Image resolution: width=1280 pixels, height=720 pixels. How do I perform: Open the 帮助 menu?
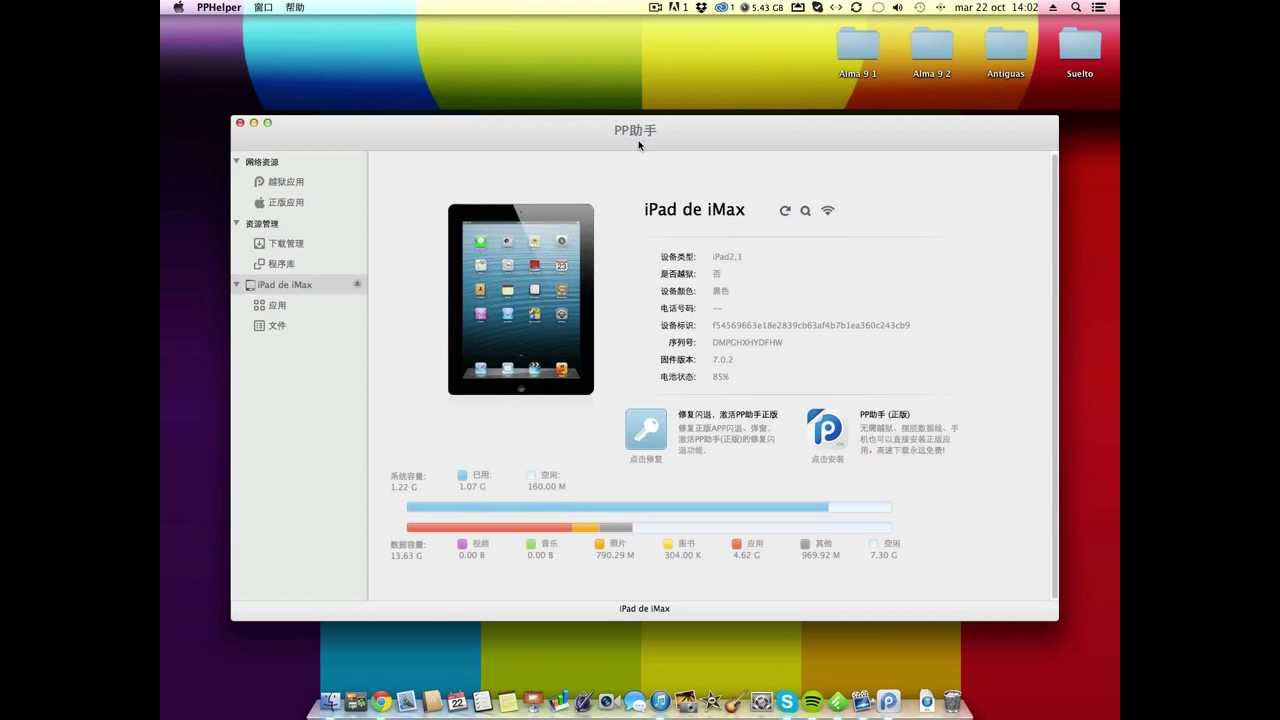[295, 7]
